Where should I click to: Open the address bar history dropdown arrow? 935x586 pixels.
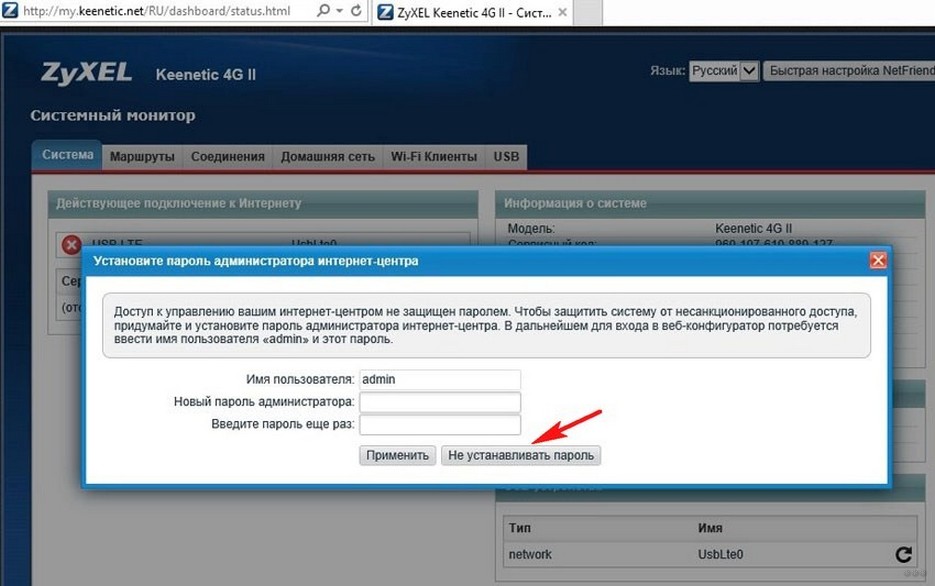pyautogui.click(x=339, y=11)
